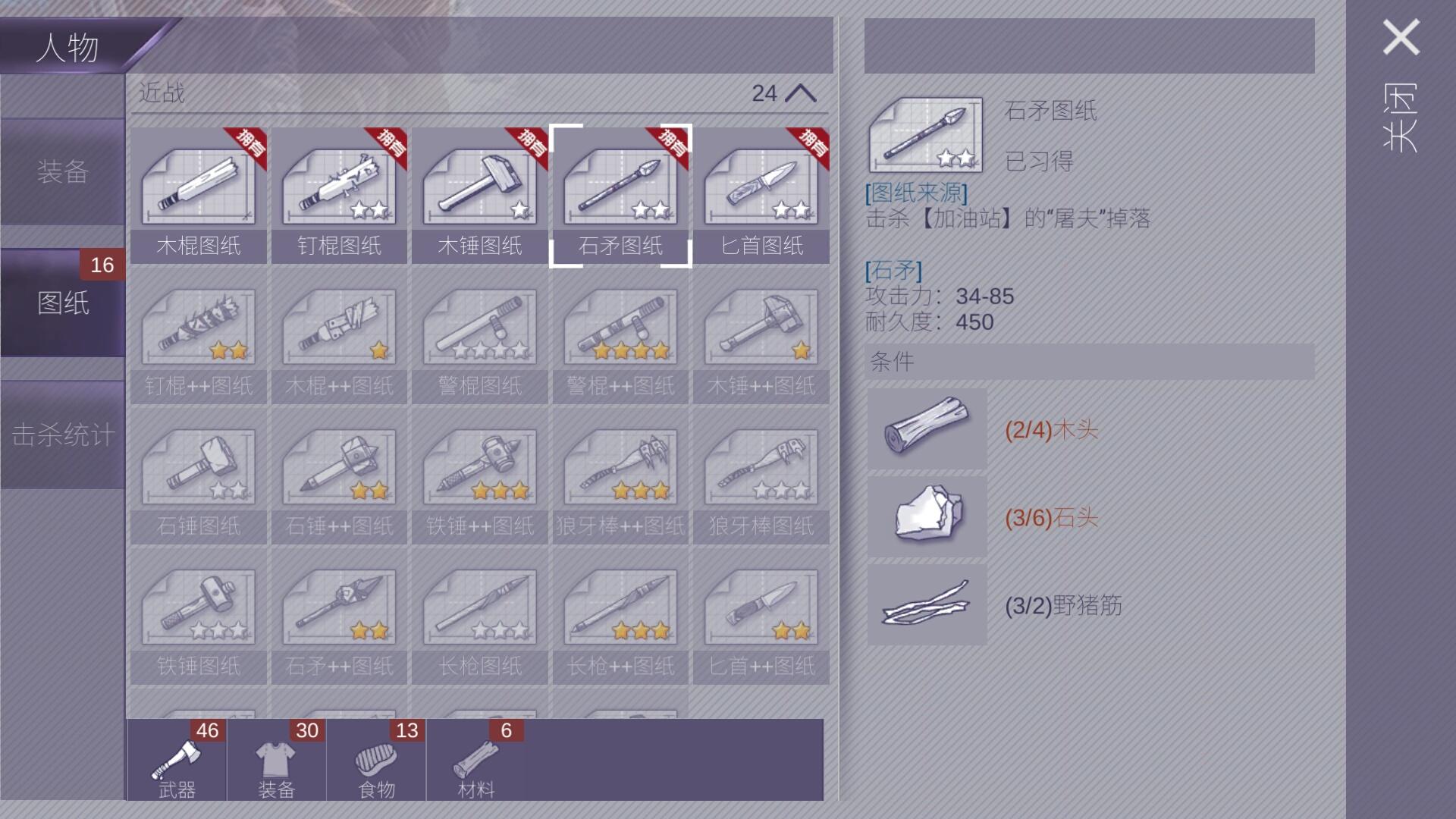
Task: Click the 野猪筋 material icon
Action: 927,604
